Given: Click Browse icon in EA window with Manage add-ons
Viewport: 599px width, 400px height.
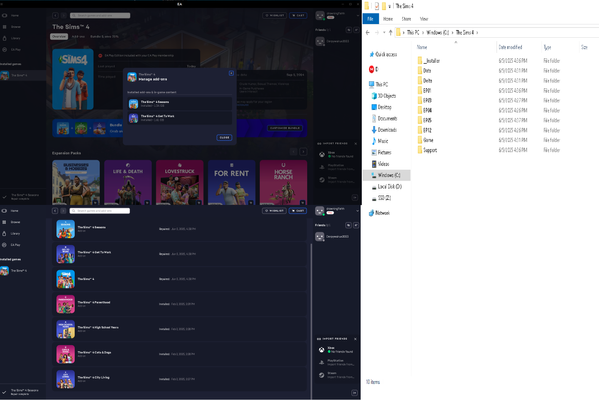Looking at the screenshot, I should 5,27.
